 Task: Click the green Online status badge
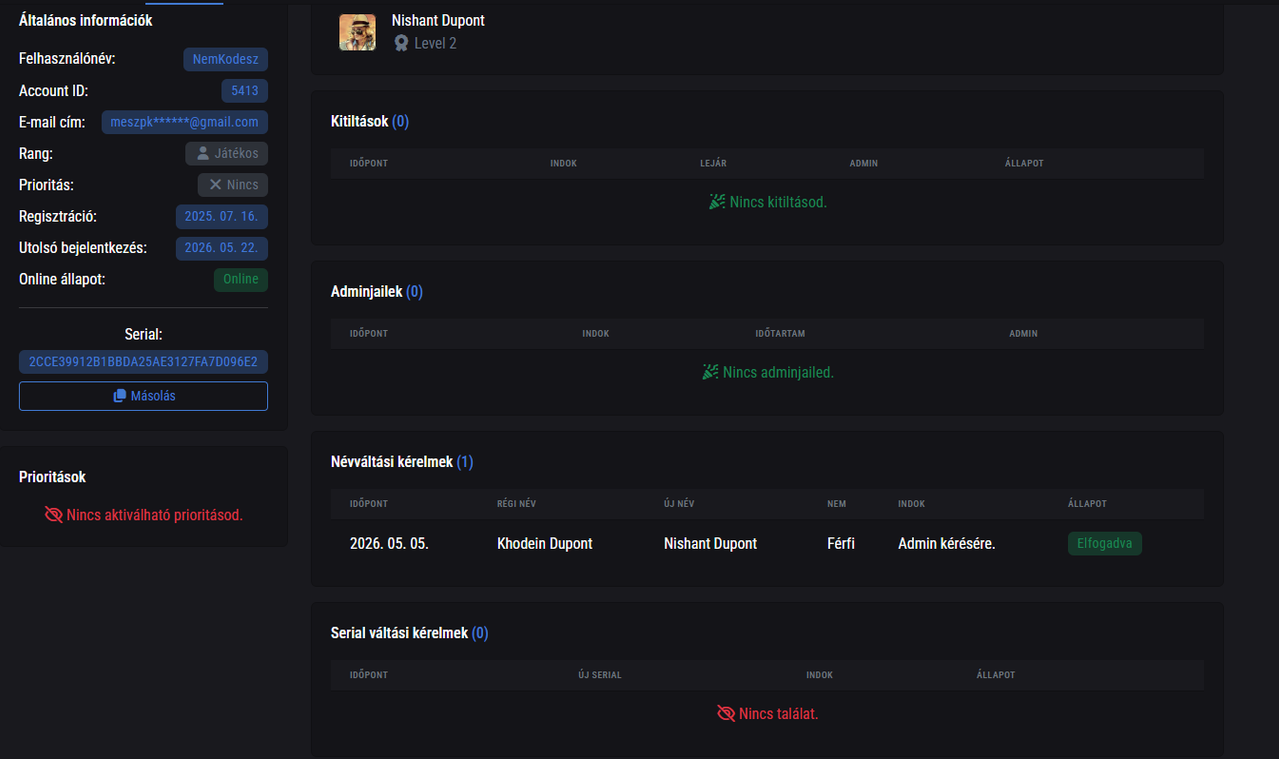click(x=241, y=279)
